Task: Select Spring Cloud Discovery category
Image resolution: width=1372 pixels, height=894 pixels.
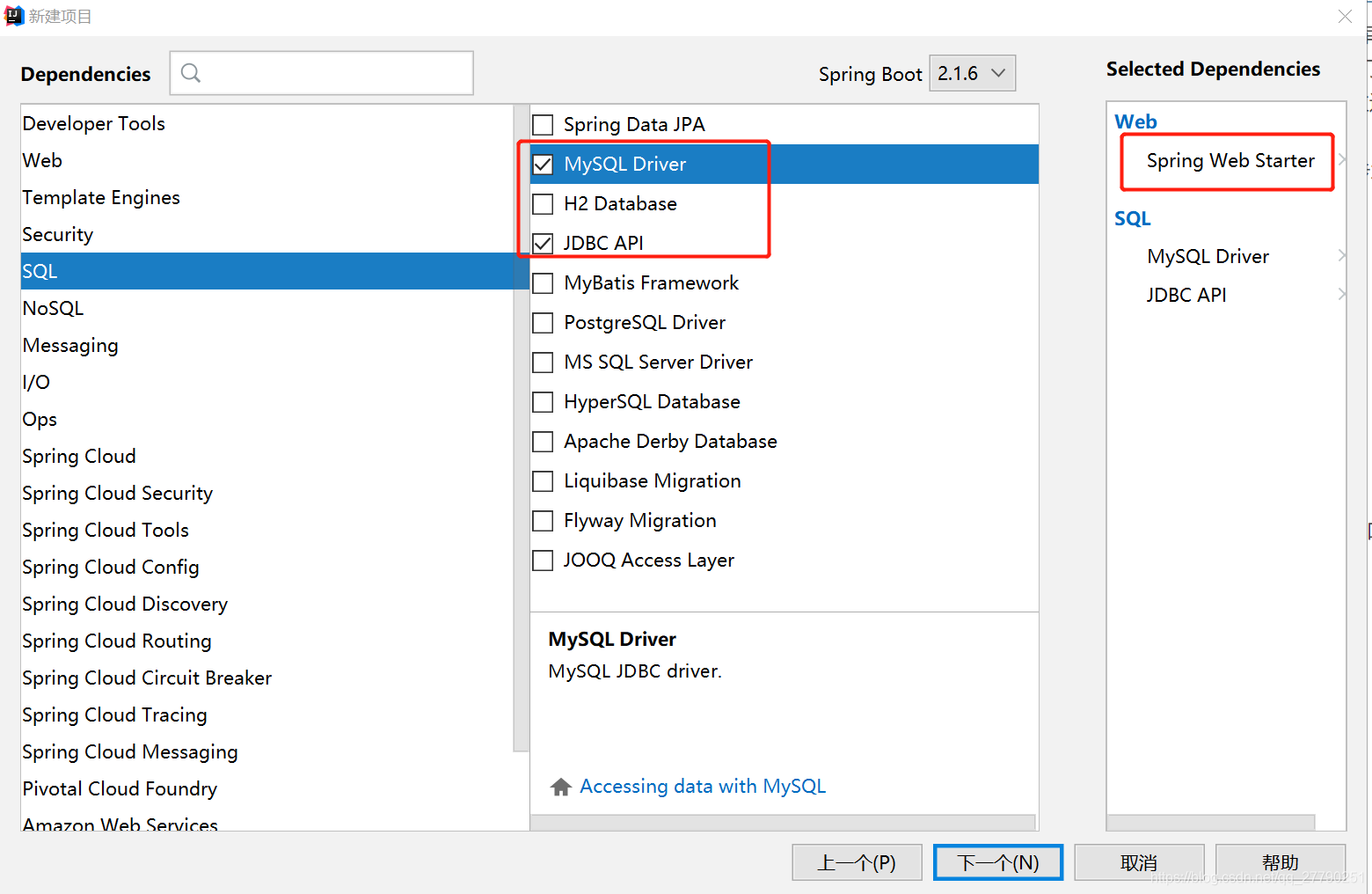Action: (267, 604)
